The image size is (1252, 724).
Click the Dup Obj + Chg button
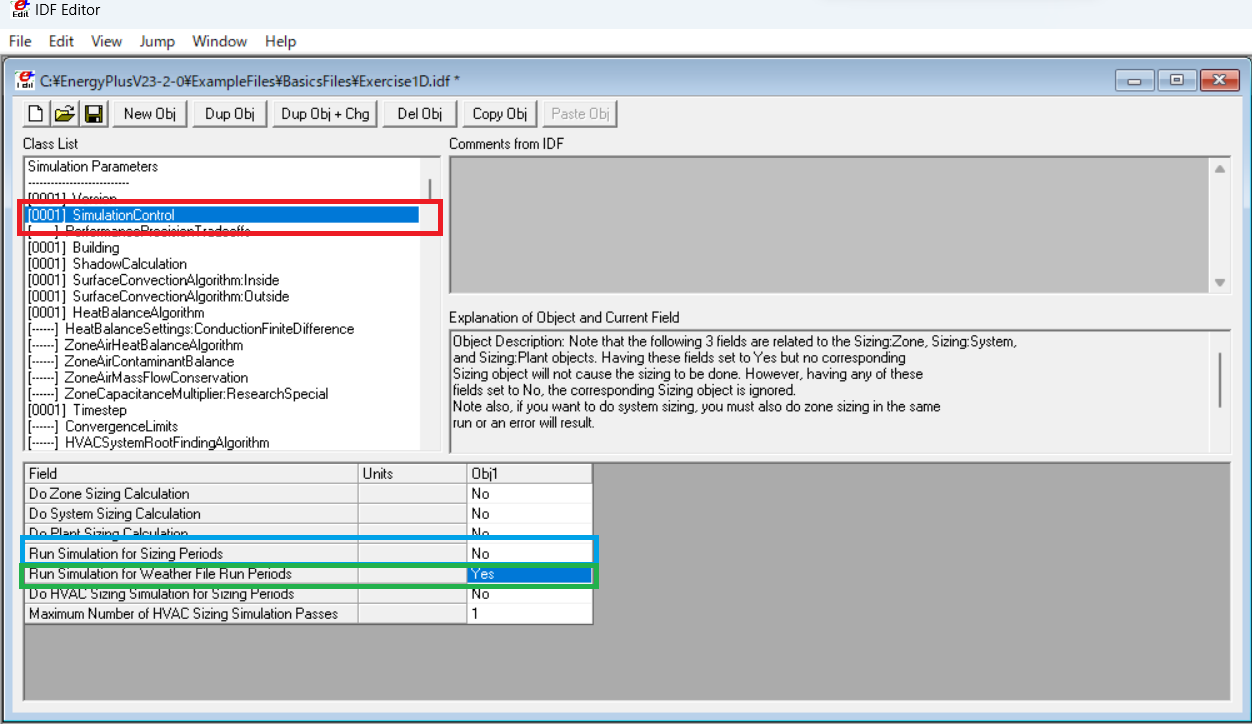pos(326,114)
